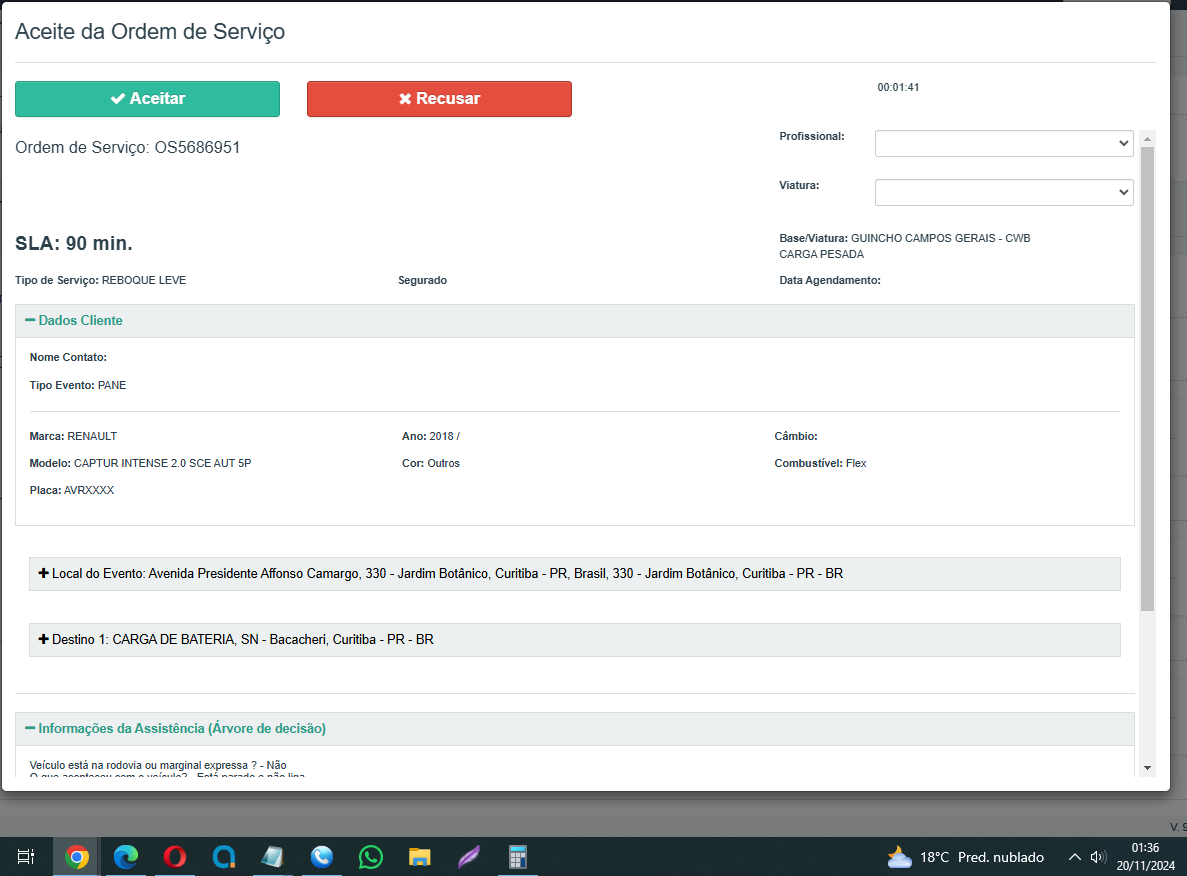The width and height of the screenshot is (1187, 876).
Task: Open the notepad-style app in taskbar
Action: point(272,857)
